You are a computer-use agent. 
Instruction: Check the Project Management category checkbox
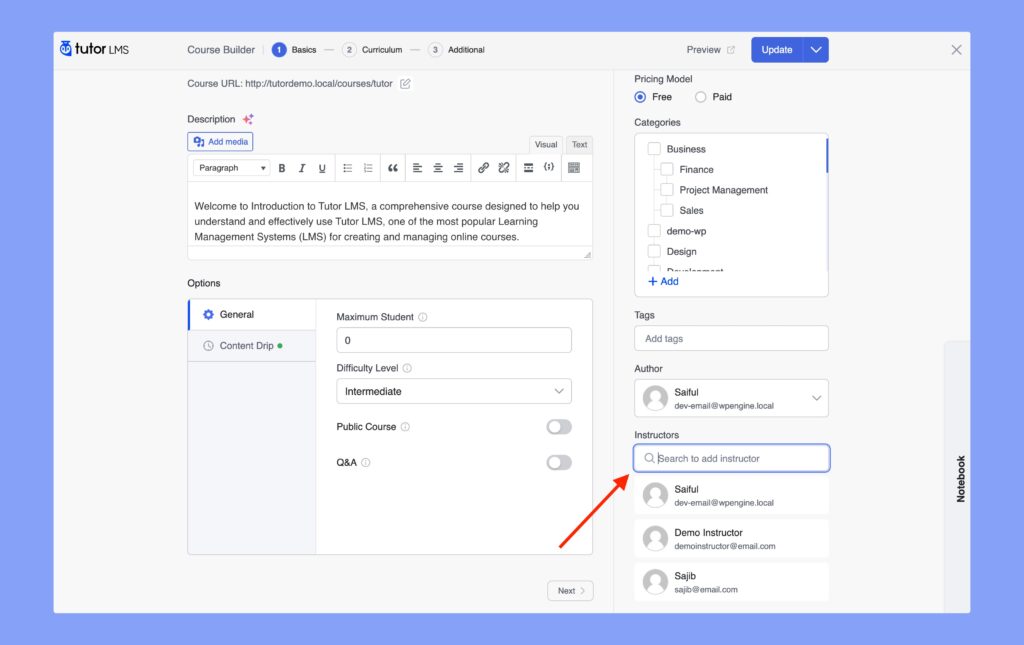point(667,190)
